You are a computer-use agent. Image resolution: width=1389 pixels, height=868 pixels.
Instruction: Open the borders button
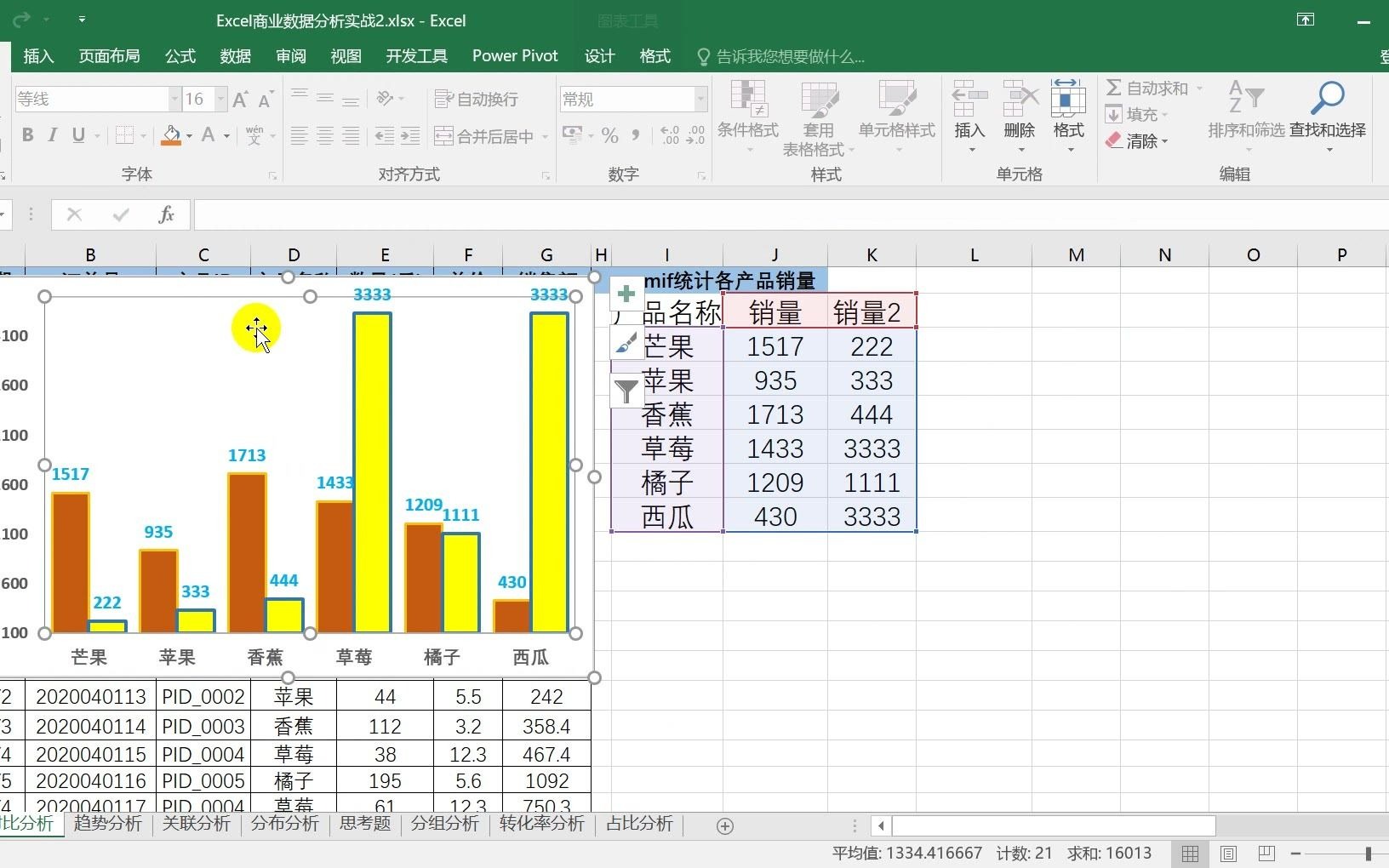[125, 135]
